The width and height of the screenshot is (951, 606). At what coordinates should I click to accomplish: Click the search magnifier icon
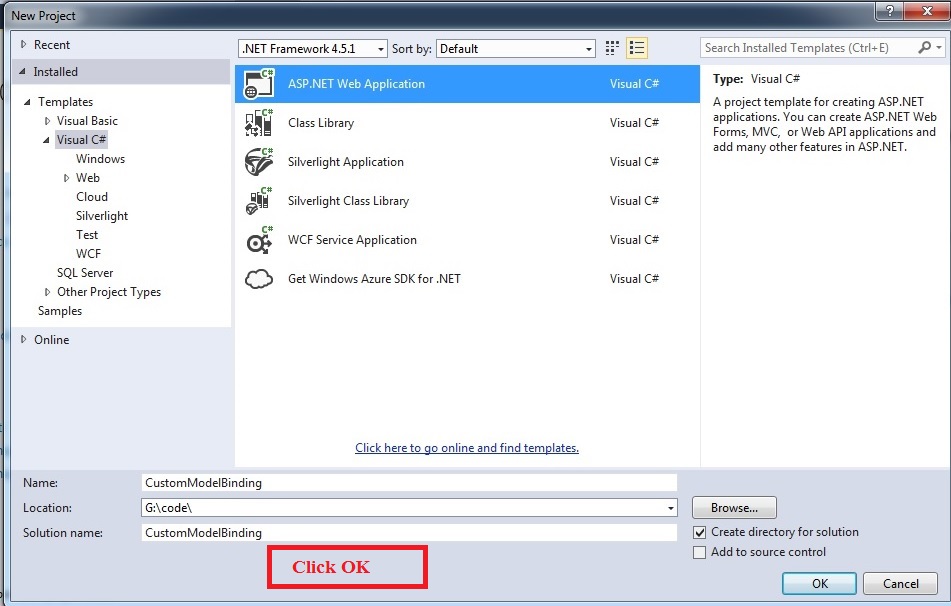click(x=924, y=47)
